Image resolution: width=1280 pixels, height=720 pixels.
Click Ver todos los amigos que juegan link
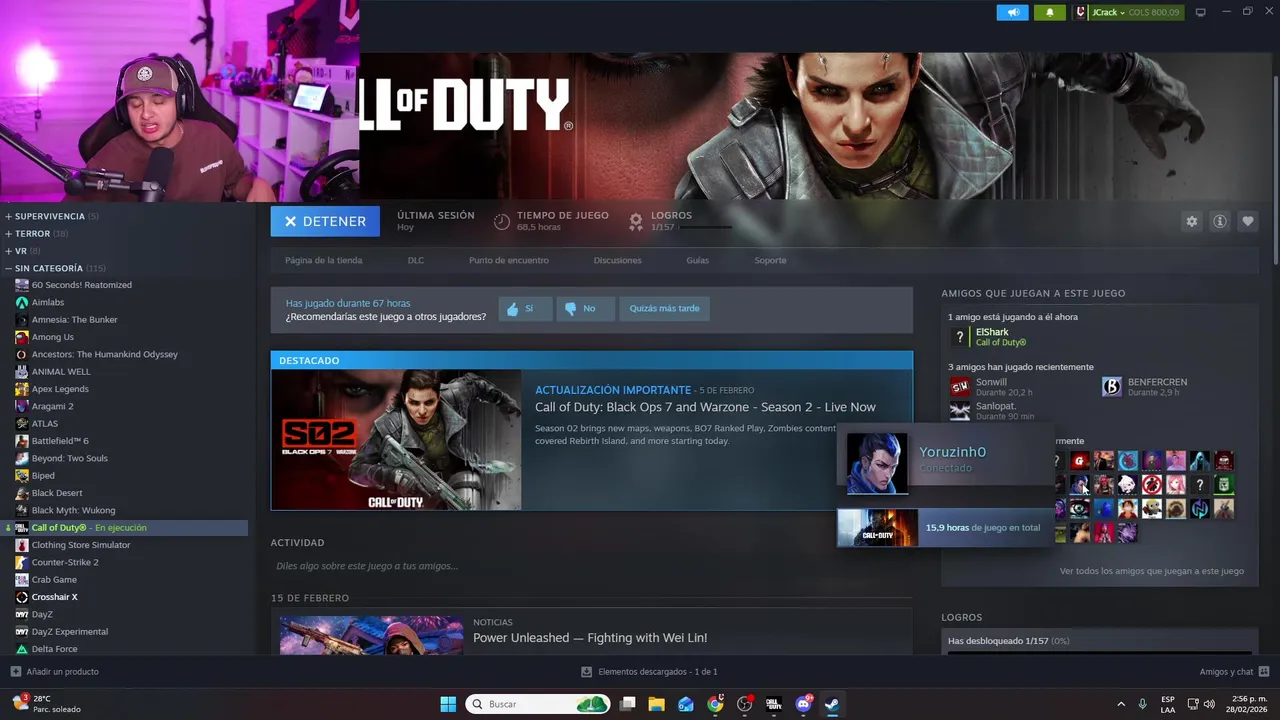pos(1151,571)
